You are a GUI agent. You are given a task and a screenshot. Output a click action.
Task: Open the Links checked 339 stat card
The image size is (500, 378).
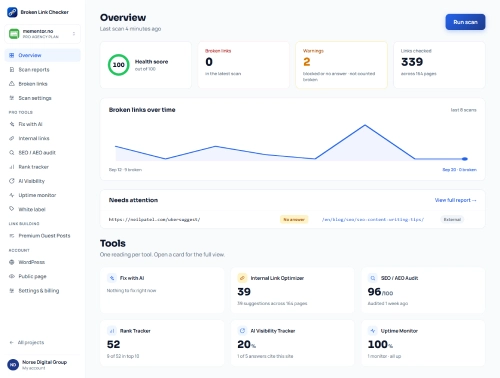coord(439,65)
